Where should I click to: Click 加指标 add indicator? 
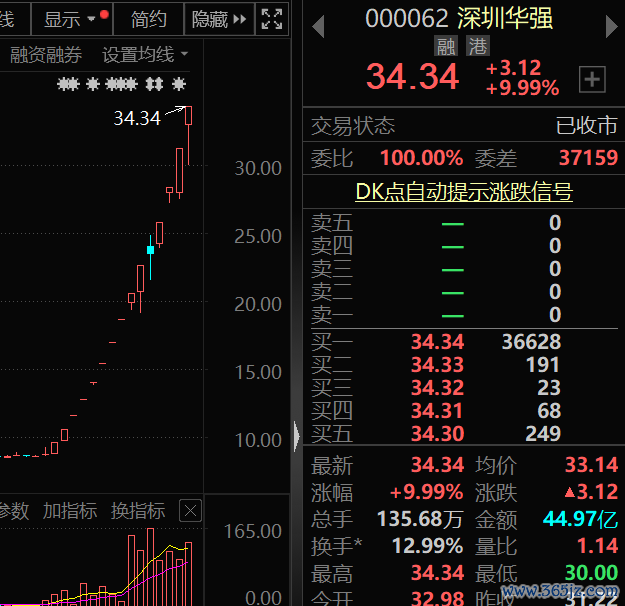point(70,511)
